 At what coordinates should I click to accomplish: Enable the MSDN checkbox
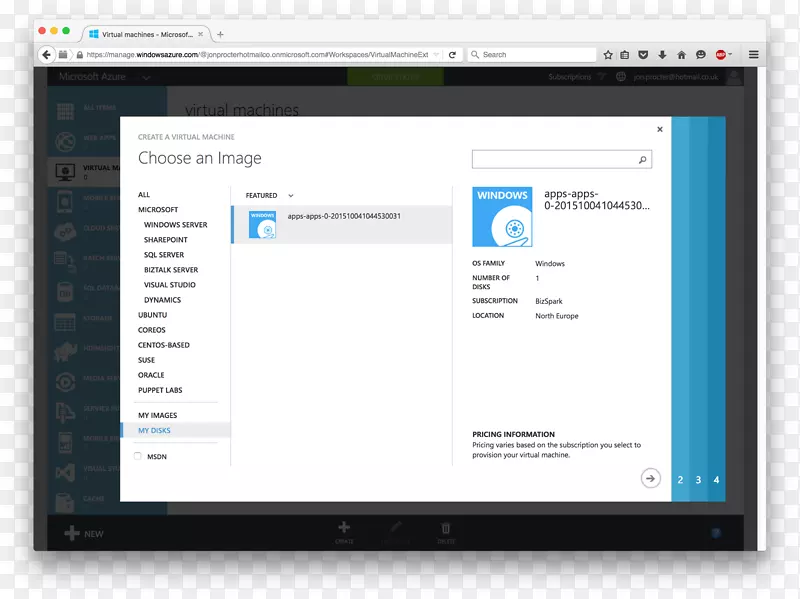tap(137, 456)
